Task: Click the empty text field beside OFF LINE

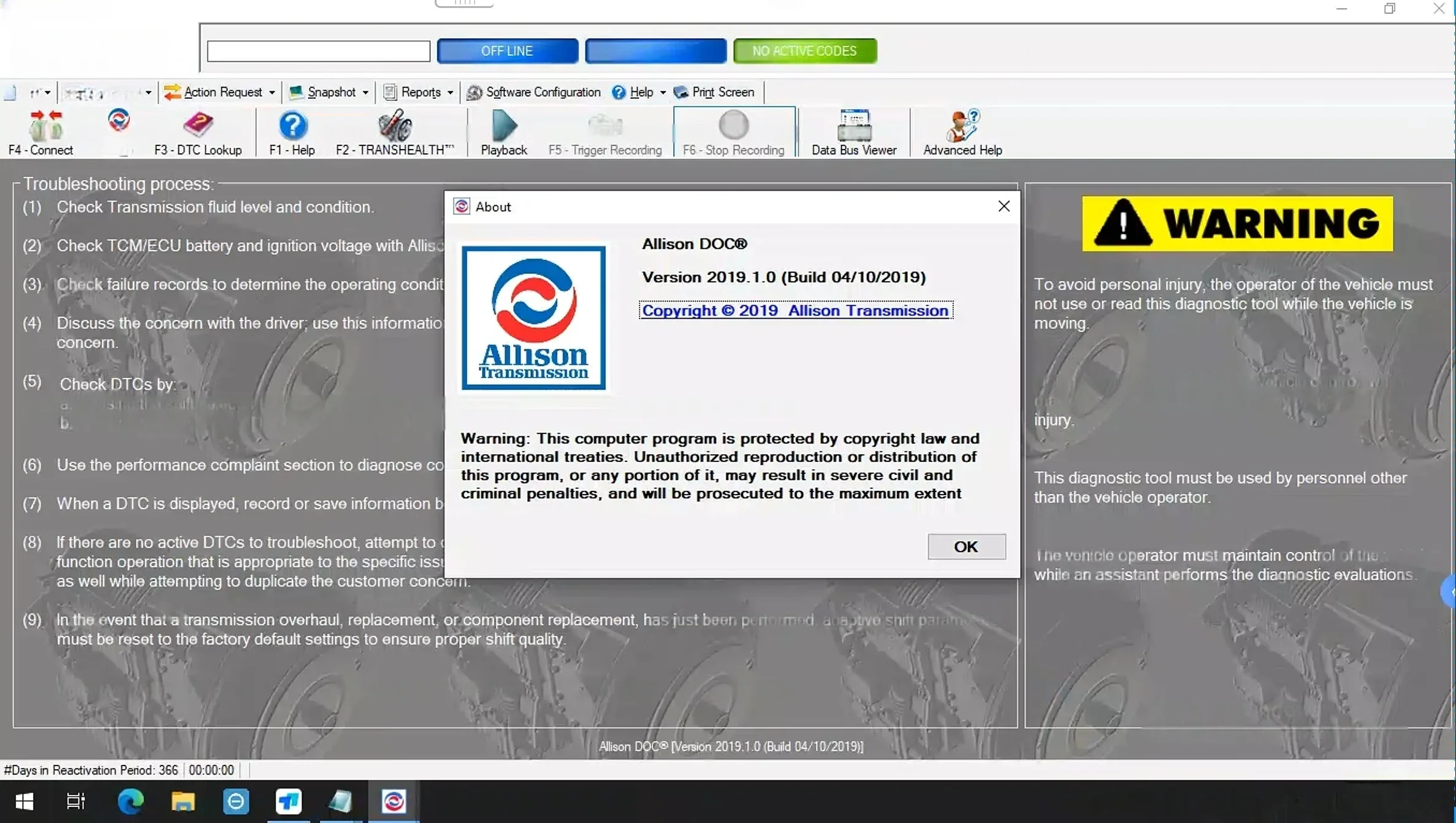Action: pos(318,51)
